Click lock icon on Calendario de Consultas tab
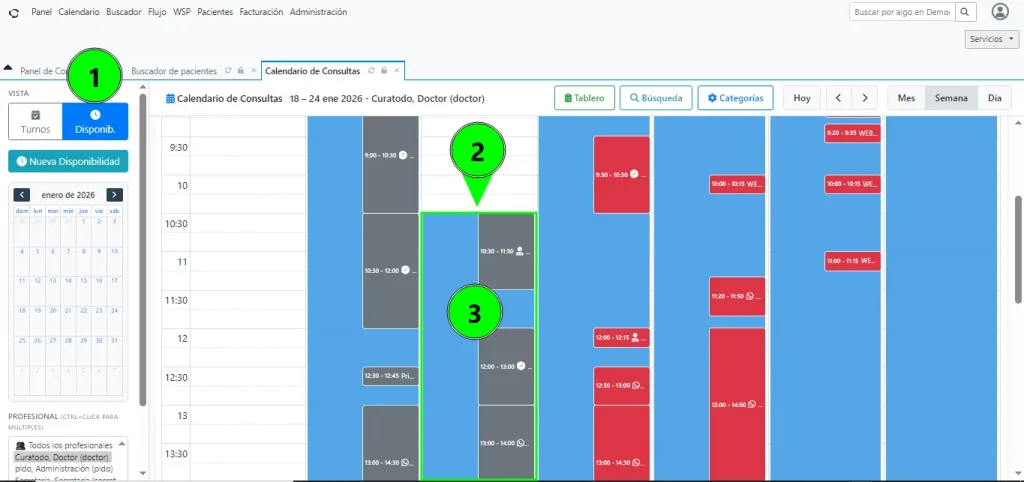The height and width of the screenshot is (482, 1024). click(384, 71)
